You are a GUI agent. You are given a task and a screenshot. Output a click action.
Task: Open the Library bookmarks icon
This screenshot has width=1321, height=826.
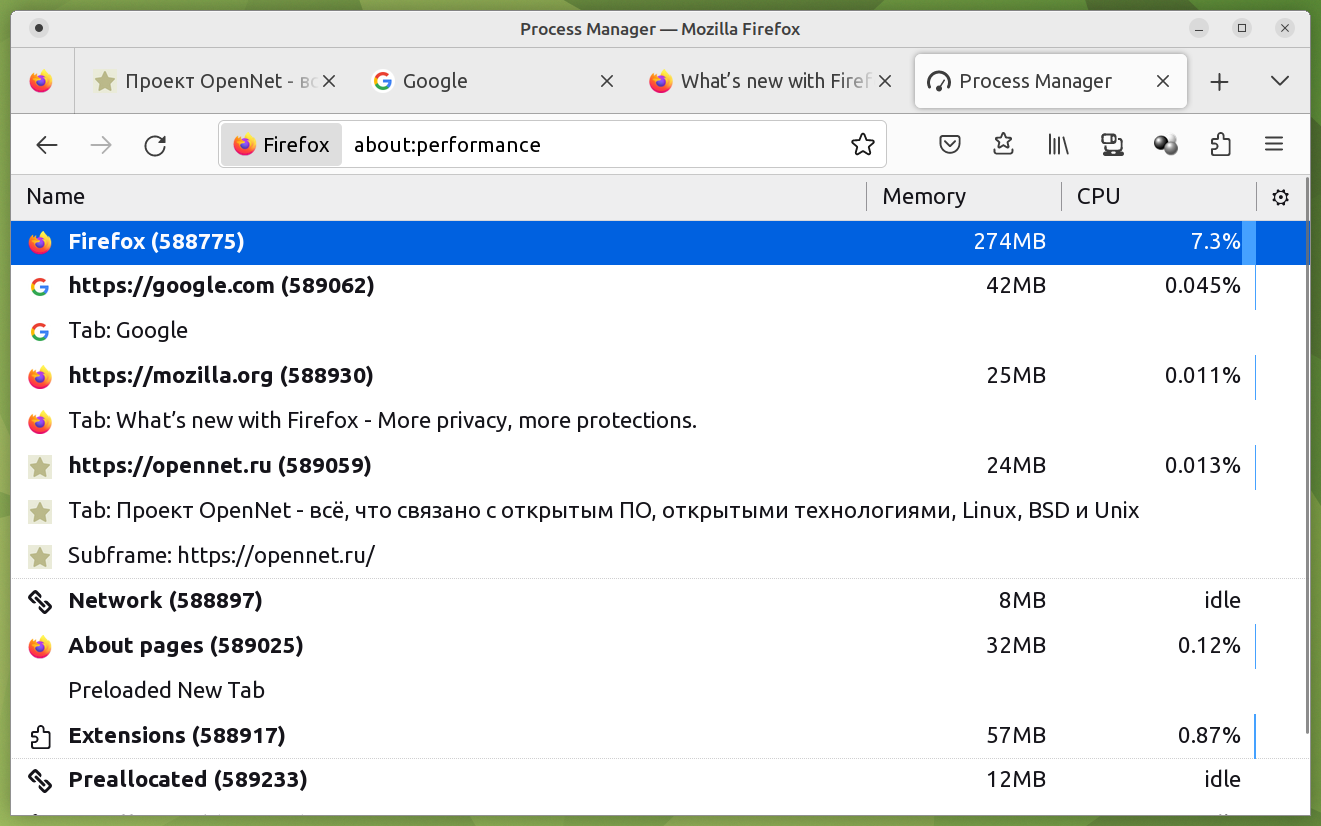click(x=1058, y=145)
